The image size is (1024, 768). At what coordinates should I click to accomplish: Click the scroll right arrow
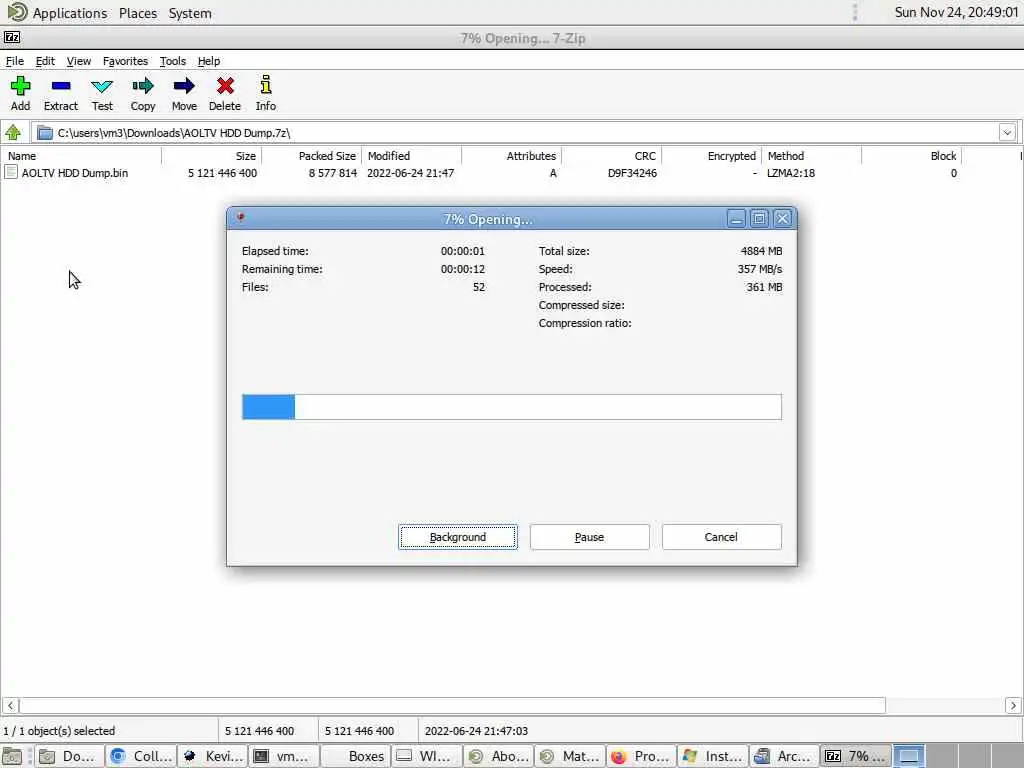click(1013, 705)
